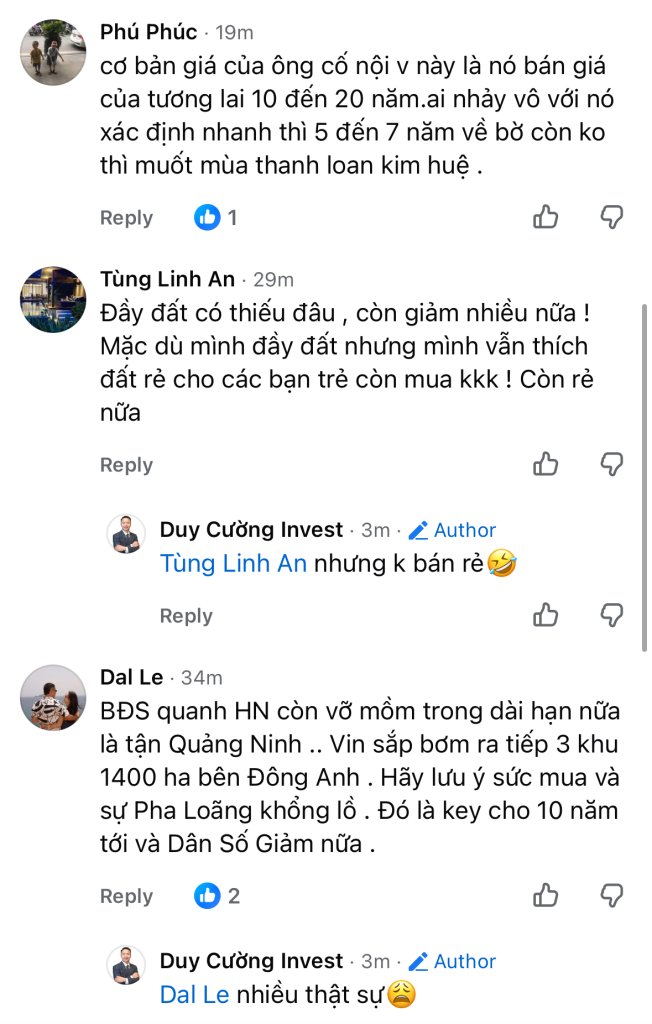Image resolution: width=652 pixels, height=1024 pixels.
Task: Thumbs up Tùng Linh An's comment
Action: tap(546, 464)
